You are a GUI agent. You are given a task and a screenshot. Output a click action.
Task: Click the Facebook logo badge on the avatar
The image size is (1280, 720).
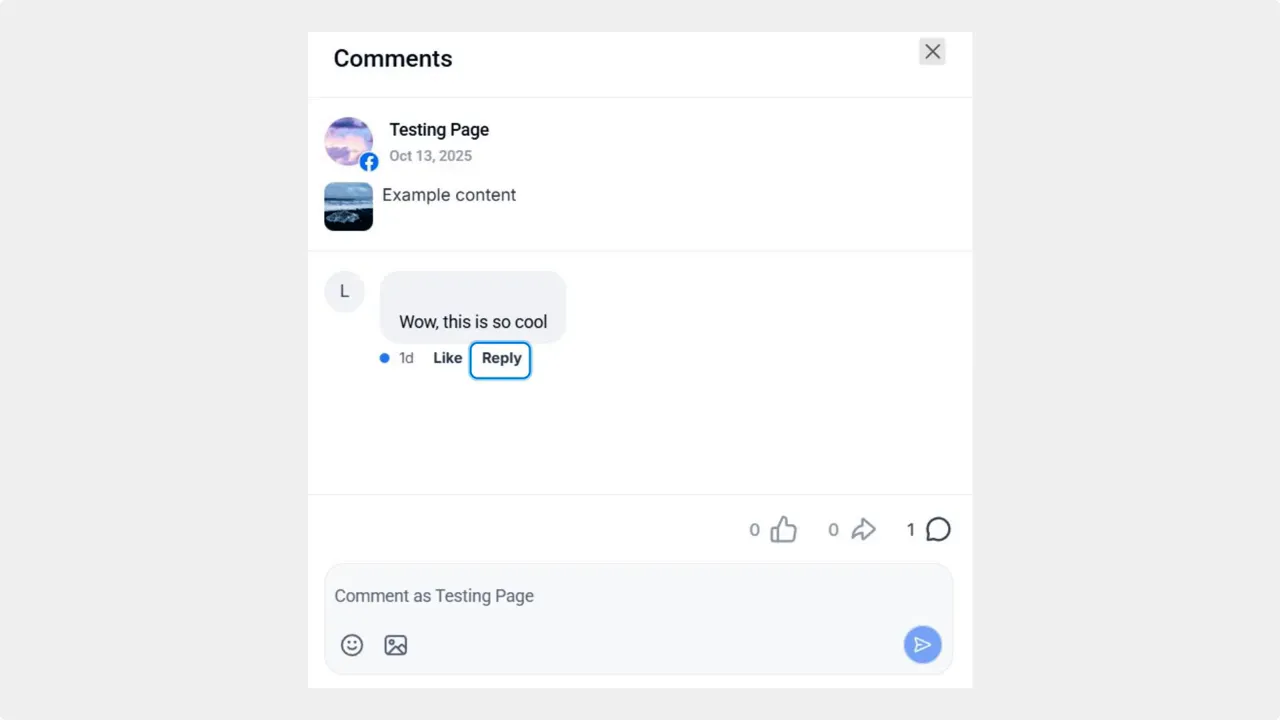(369, 161)
